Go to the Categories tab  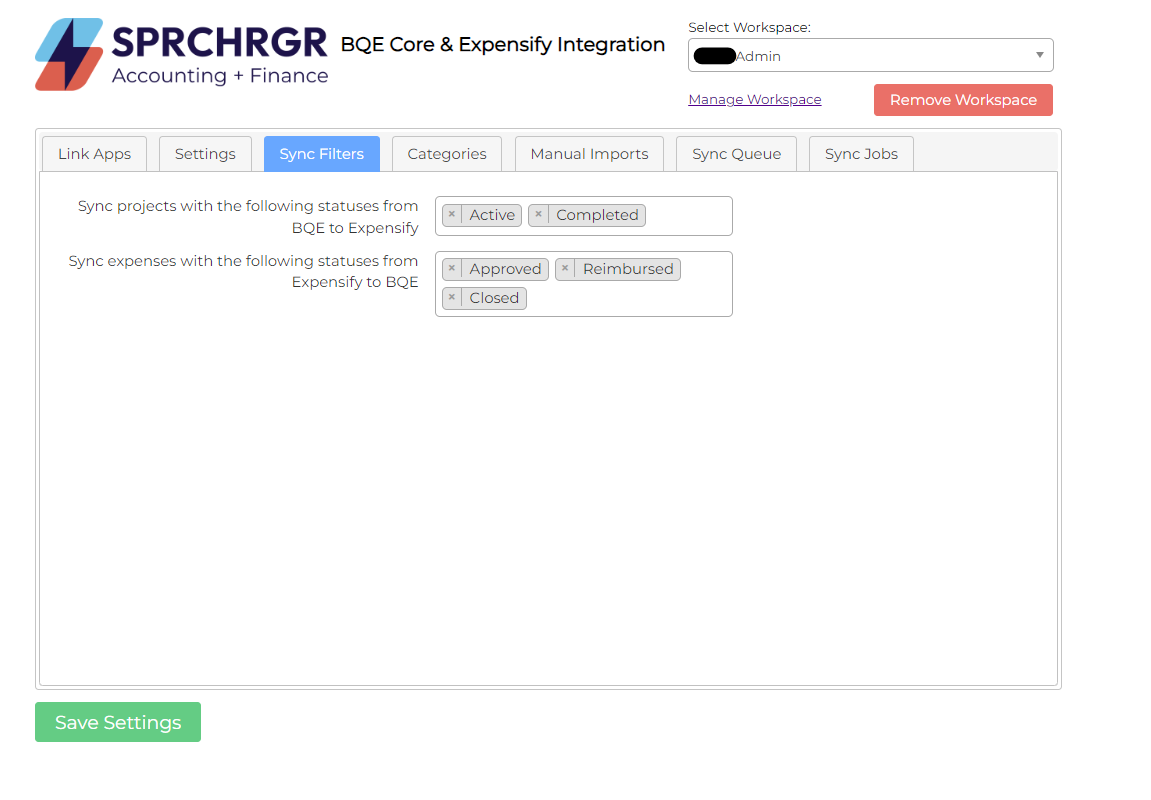pyautogui.click(x=447, y=154)
